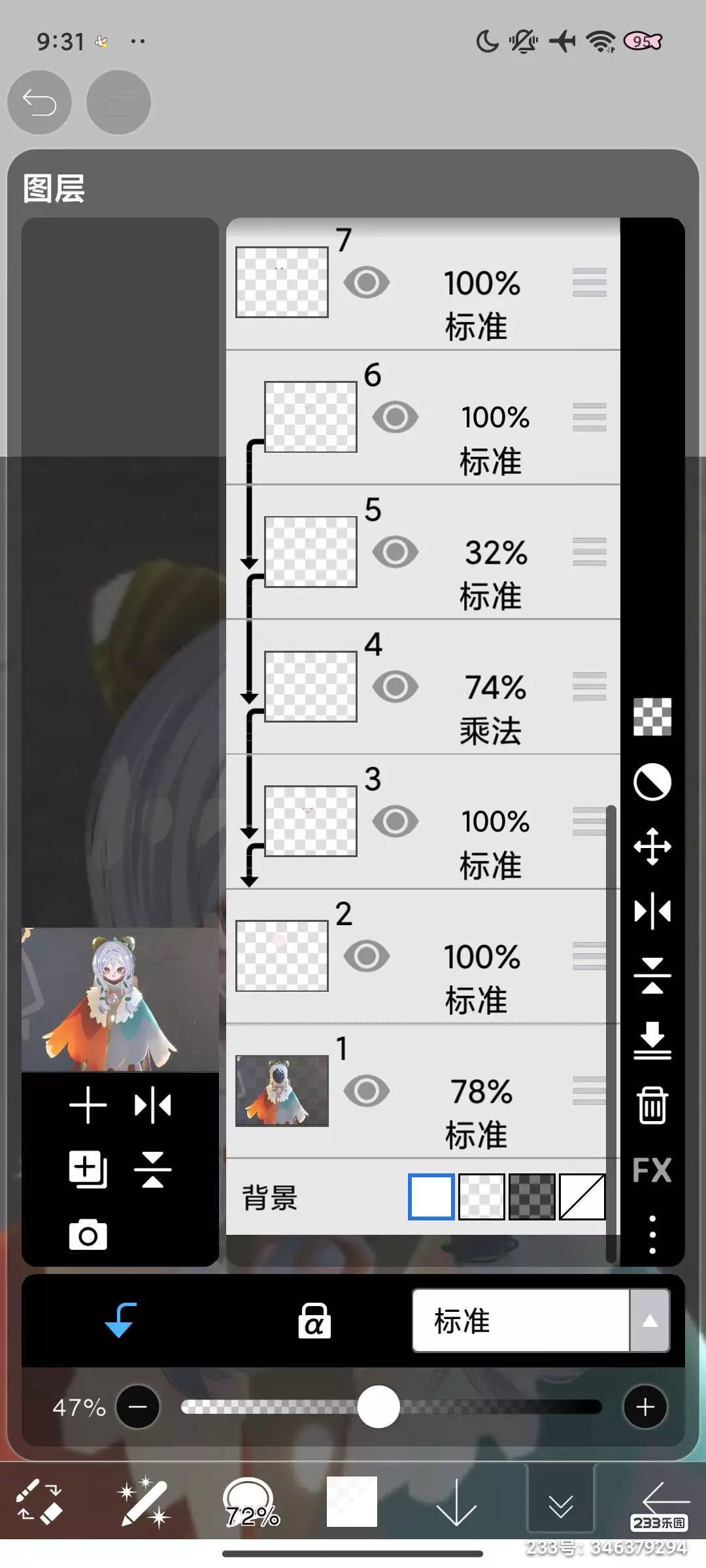706x1568 pixels.
Task: Toggle clipping with blue arrow icon
Action: click(121, 1320)
